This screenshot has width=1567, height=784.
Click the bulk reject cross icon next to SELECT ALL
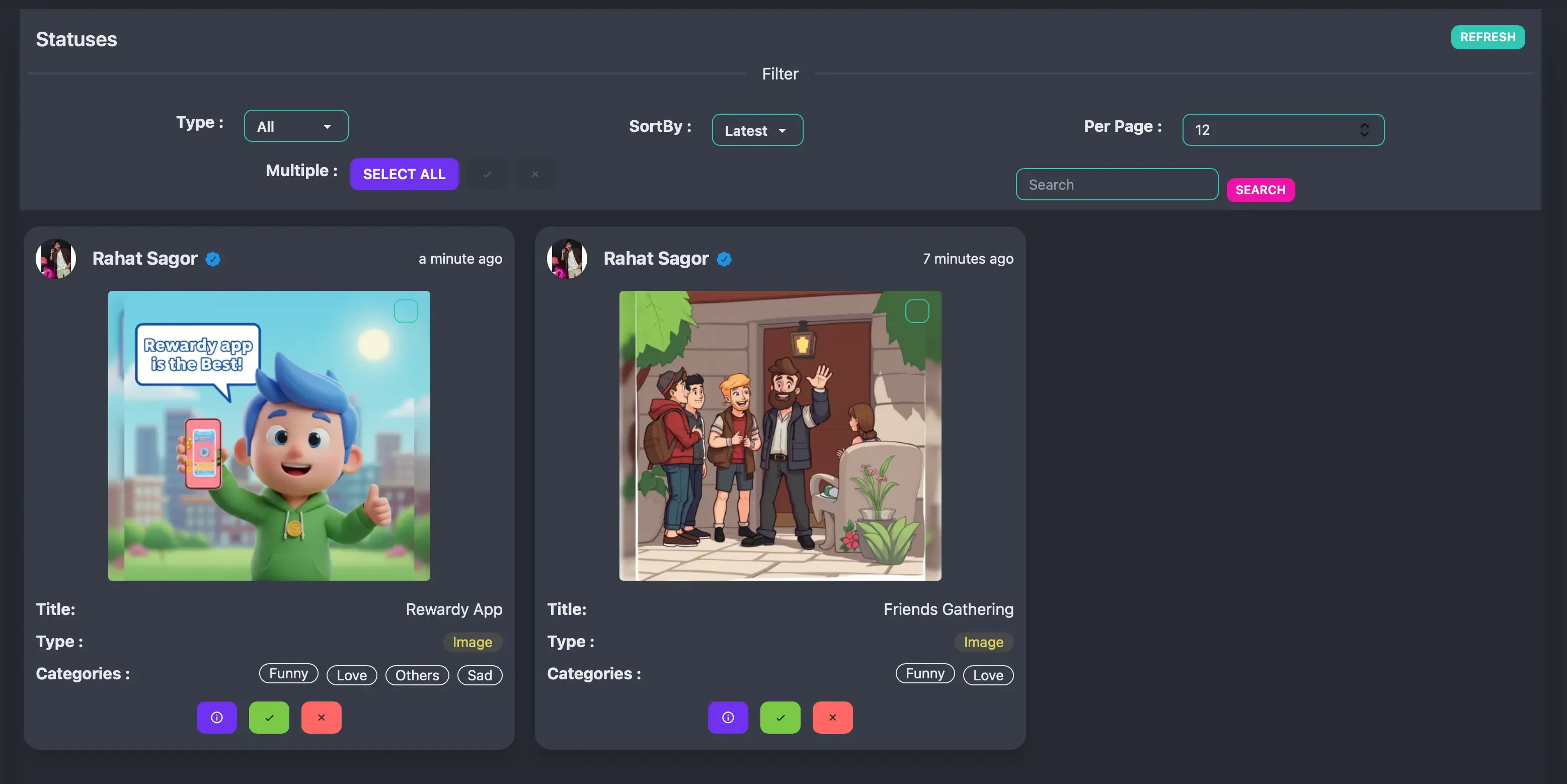click(535, 174)
